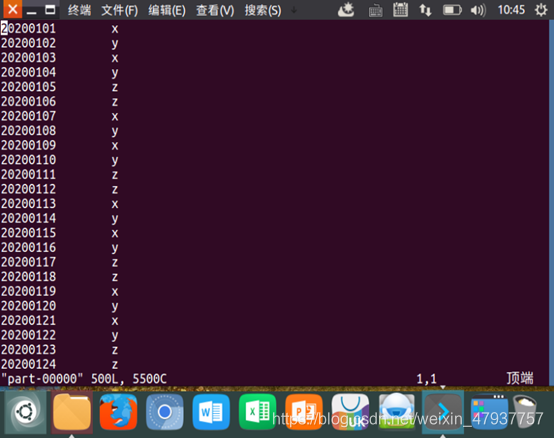Switch to the terminal dock icon

(x=443, y=412)
